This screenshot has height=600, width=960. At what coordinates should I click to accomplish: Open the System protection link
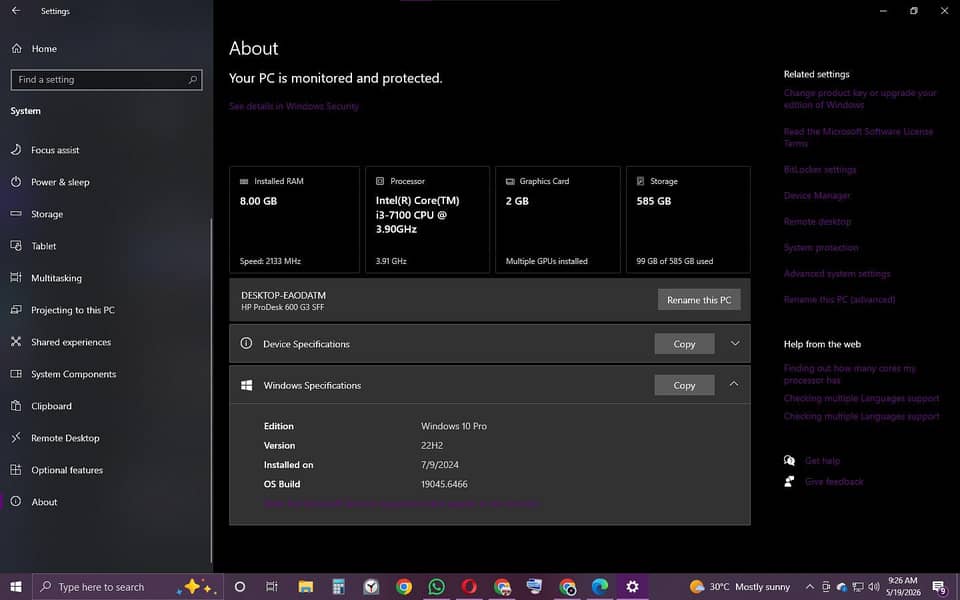821,247
